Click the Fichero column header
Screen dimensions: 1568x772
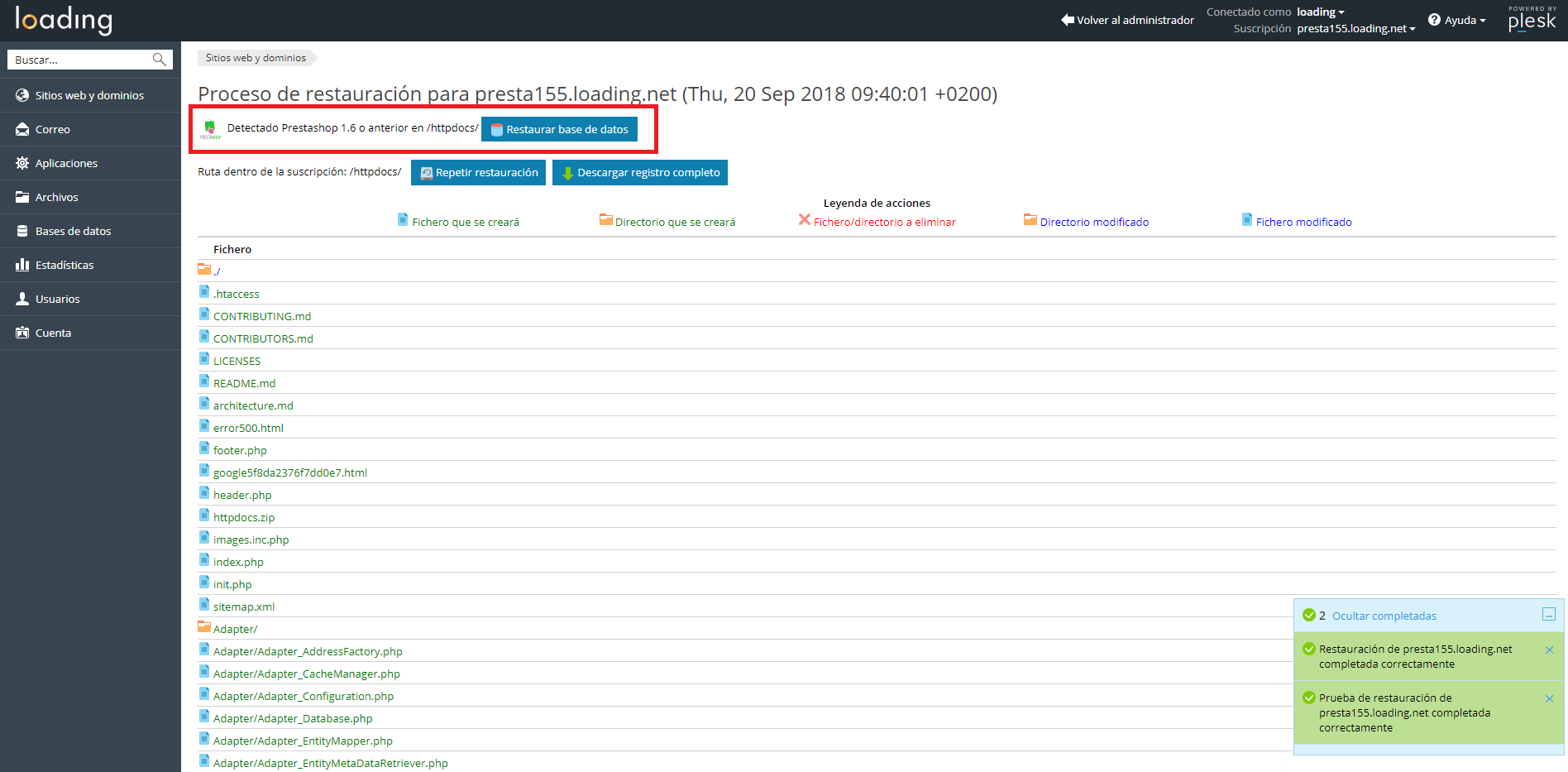232,249
